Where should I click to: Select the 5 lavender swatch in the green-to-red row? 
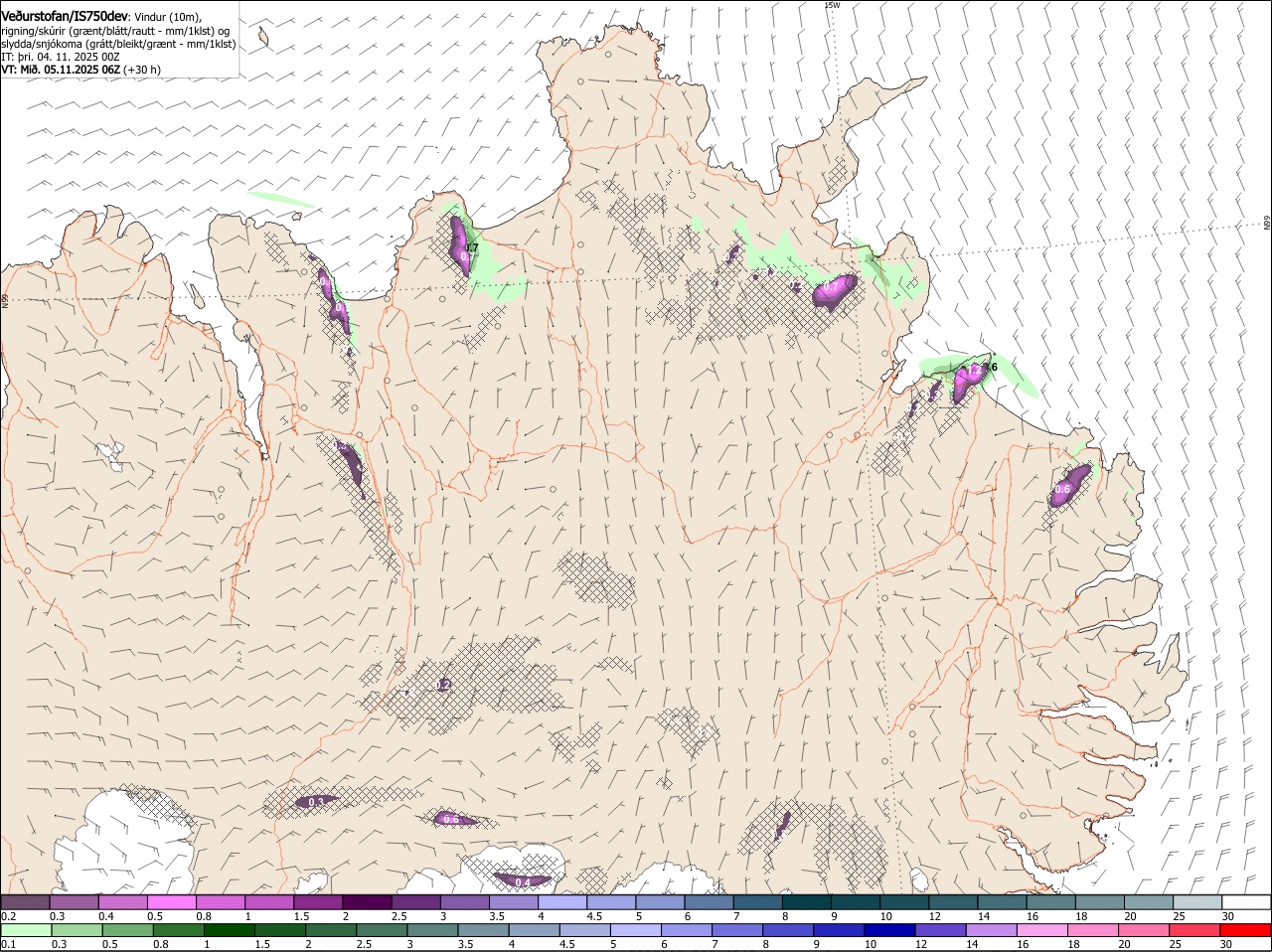635,930
